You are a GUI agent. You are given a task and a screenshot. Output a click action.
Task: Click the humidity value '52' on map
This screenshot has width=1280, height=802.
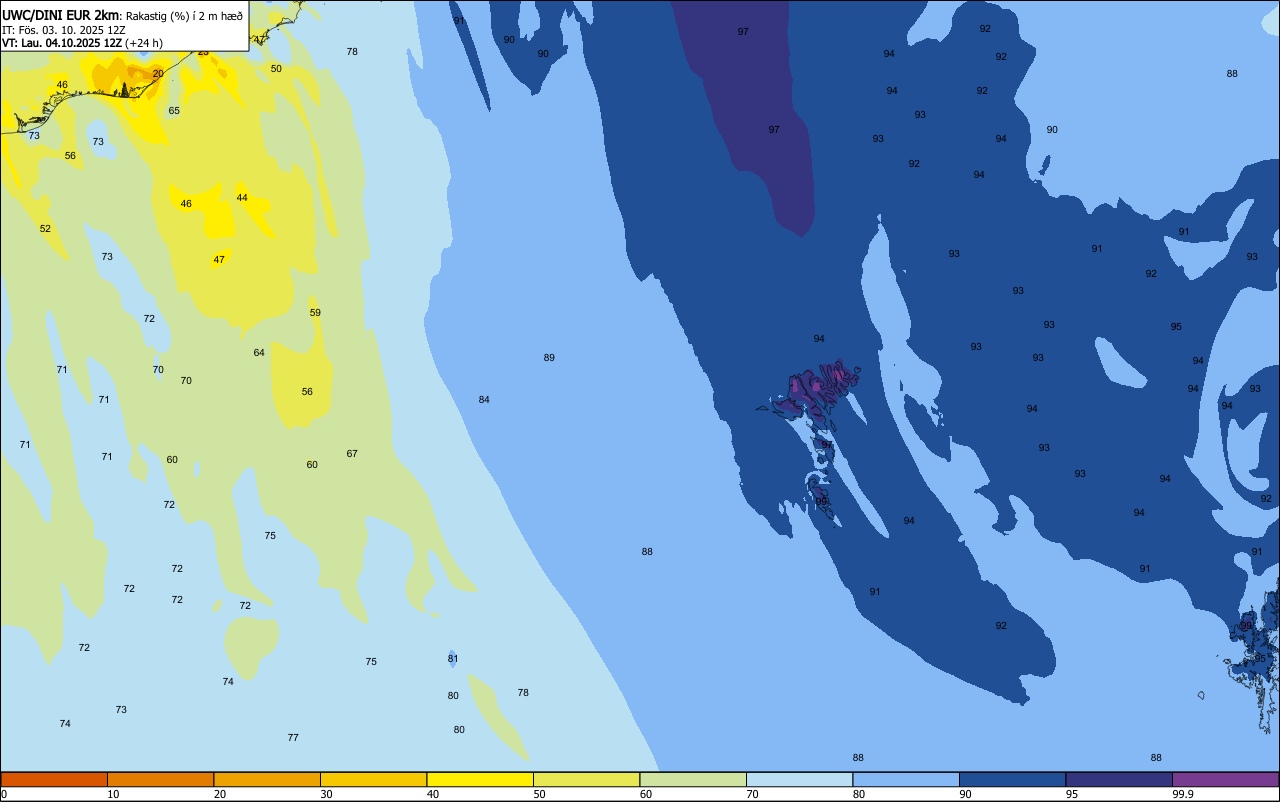click(45, 229)
